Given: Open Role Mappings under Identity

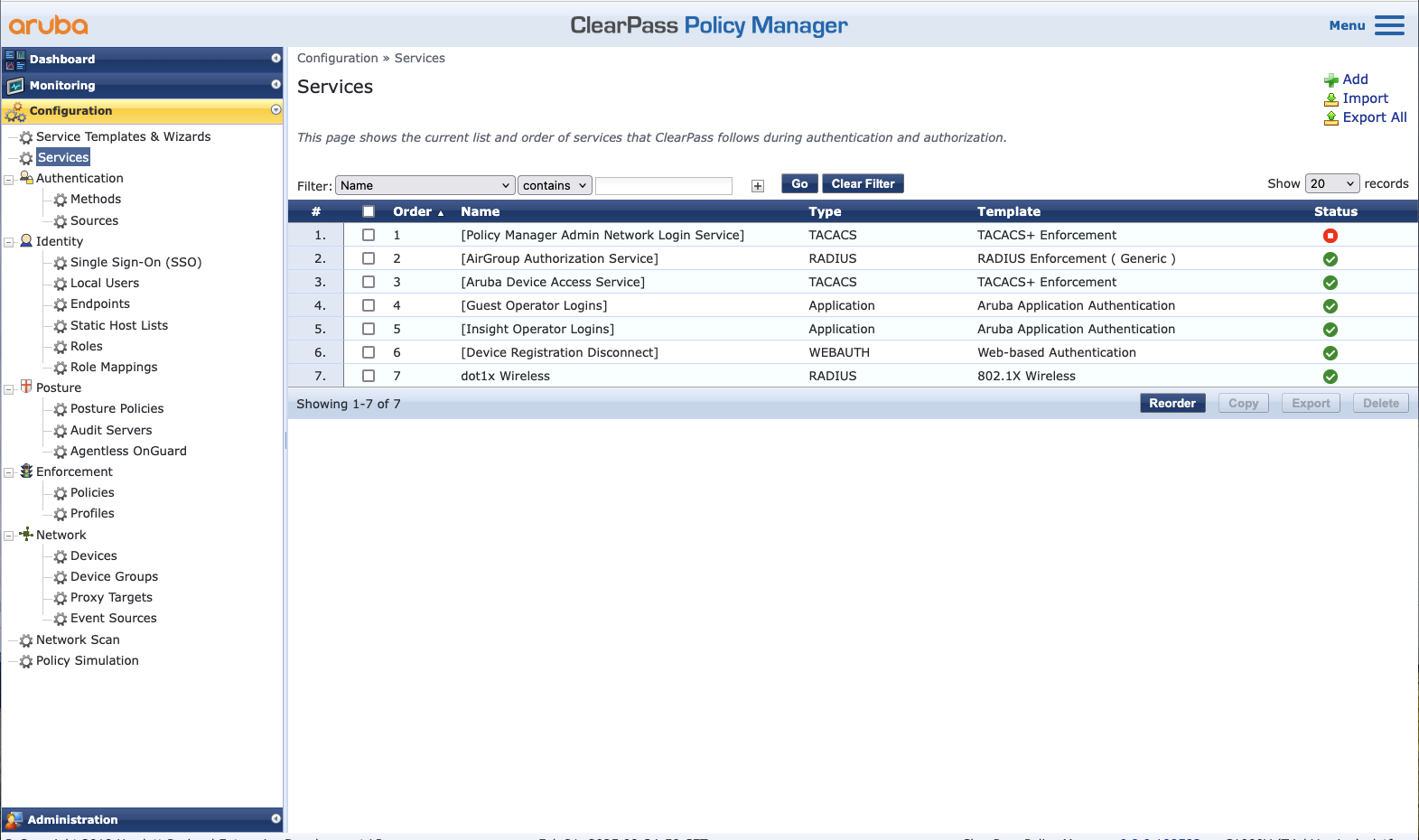Looking at the screenshot, I should pos(114,367).
